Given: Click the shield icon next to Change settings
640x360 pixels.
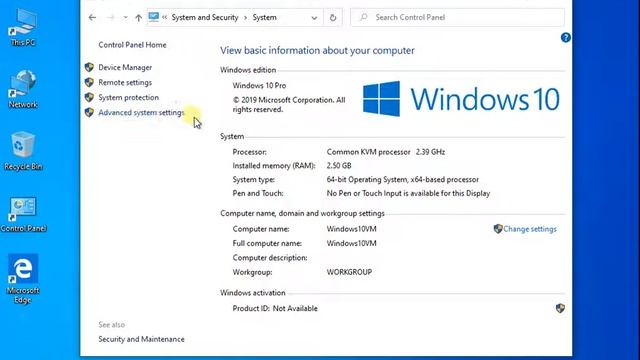Looking at the screenshot, I should coord(498,229).
